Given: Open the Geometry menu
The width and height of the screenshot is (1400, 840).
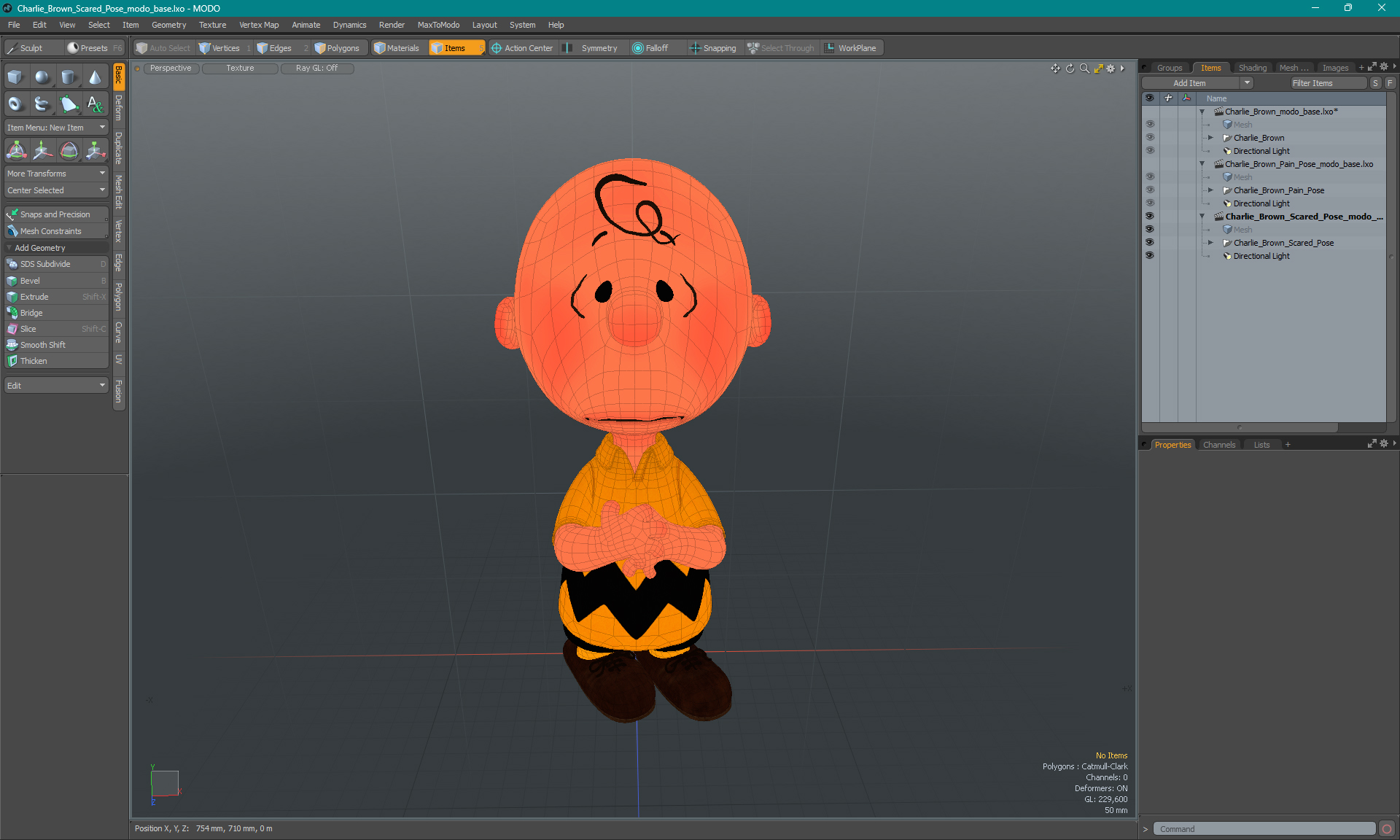Looking at the screenshot, I should pyautogui.click(x=168, y=25).
